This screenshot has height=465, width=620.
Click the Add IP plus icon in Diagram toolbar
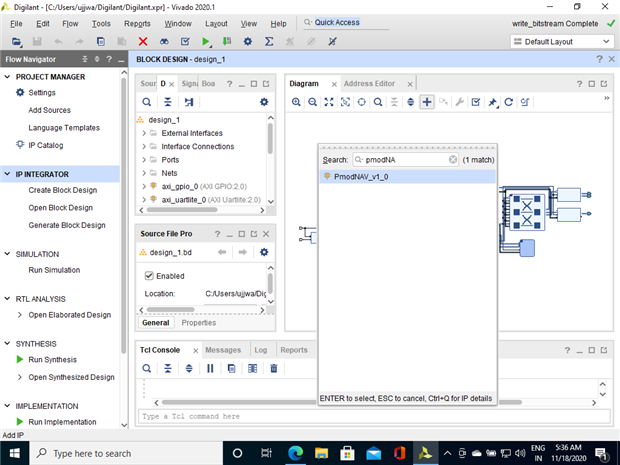(427, 102)
